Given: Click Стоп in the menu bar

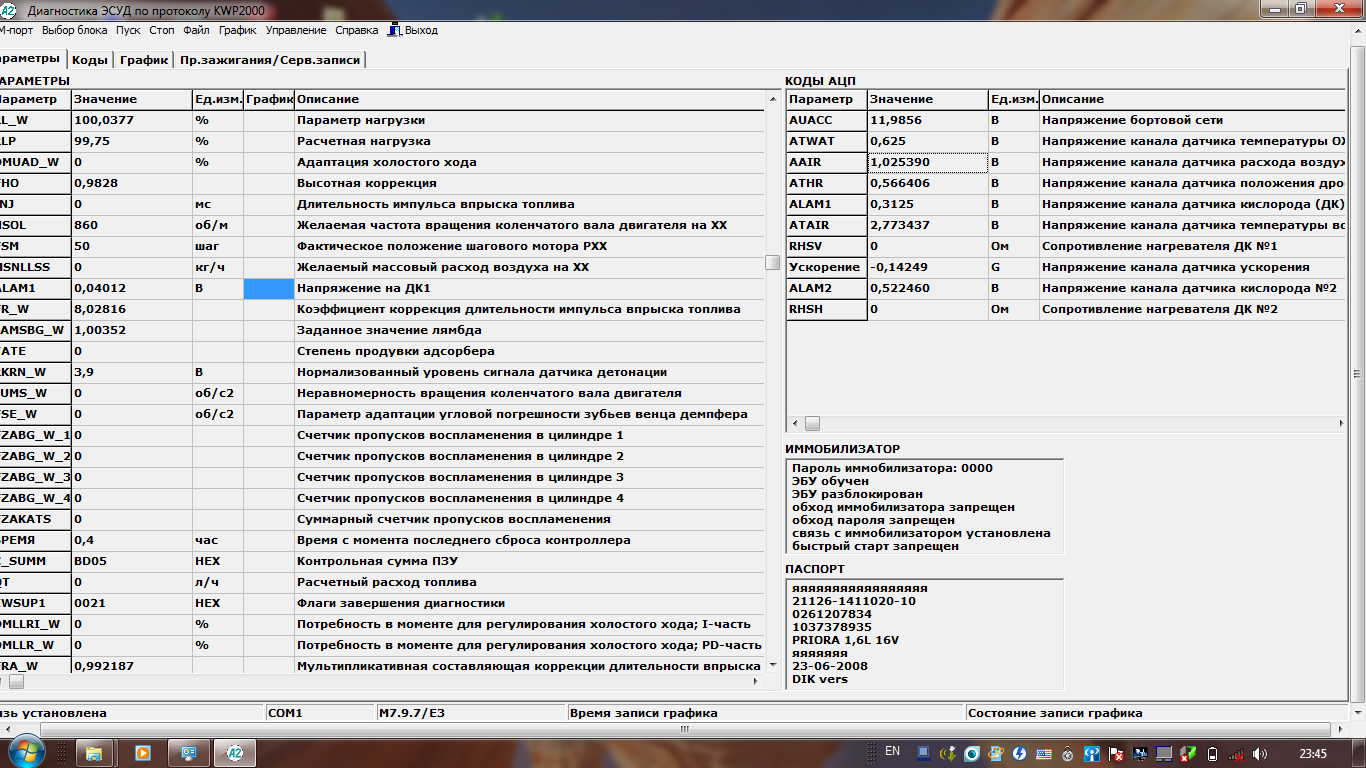Looking at the screenshot, I should (162, 30).
